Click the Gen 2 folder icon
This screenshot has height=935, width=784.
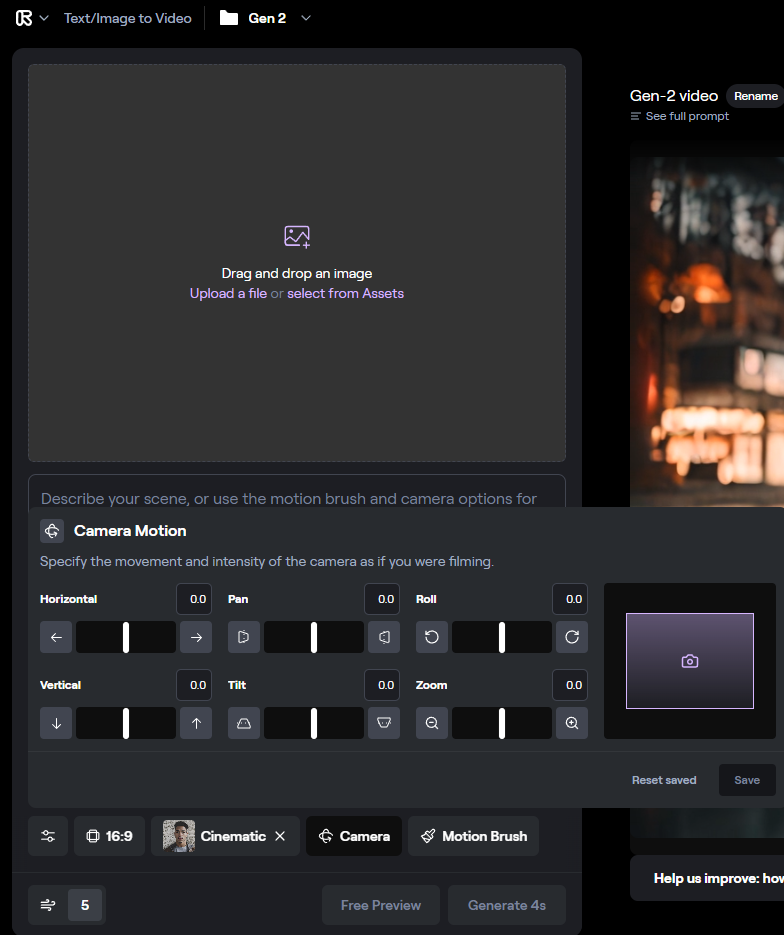click(229, 18)
